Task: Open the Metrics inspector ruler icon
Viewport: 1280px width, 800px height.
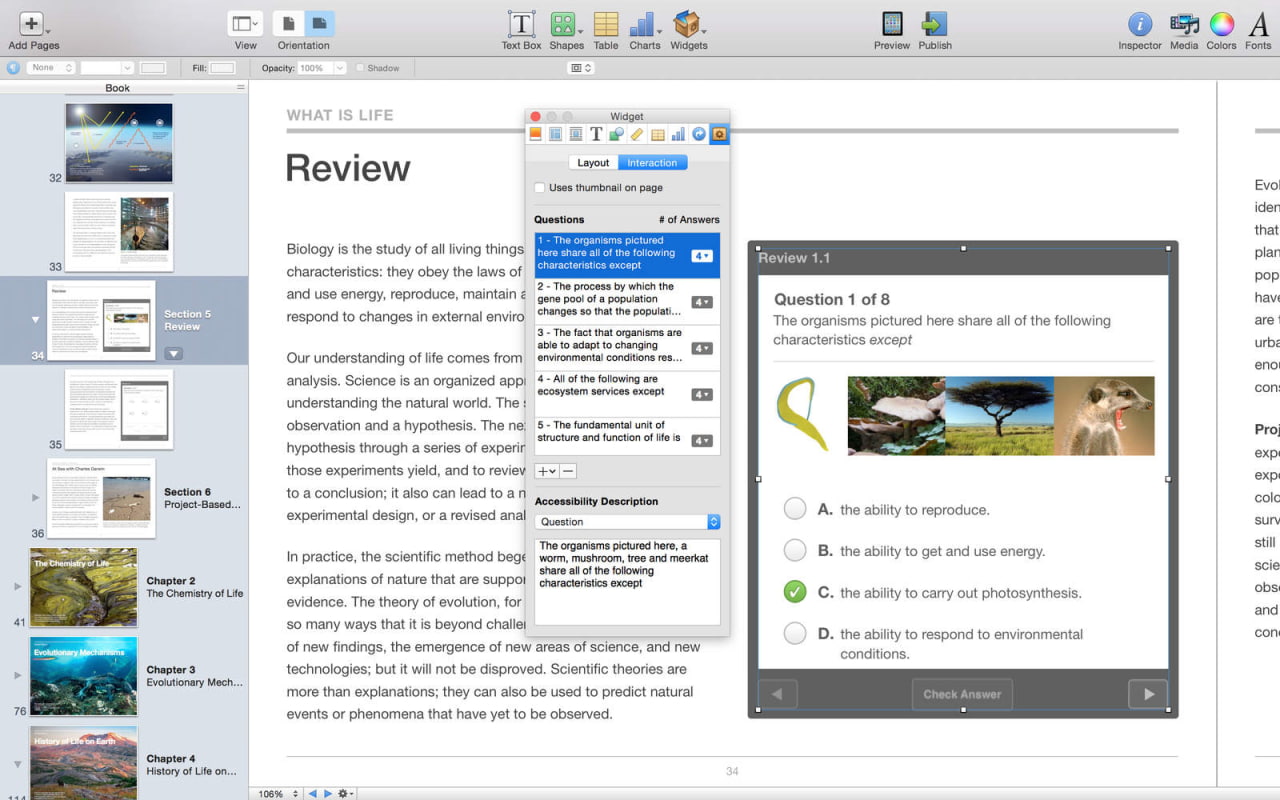Action: pos(637,133)
